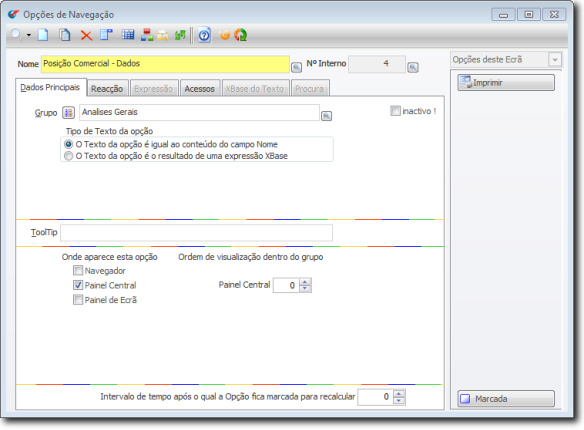The height and width of the screenshot is (430, 584).
Task: Open the search magnifier dropdown arrow
Action: (x=29, y=35)
